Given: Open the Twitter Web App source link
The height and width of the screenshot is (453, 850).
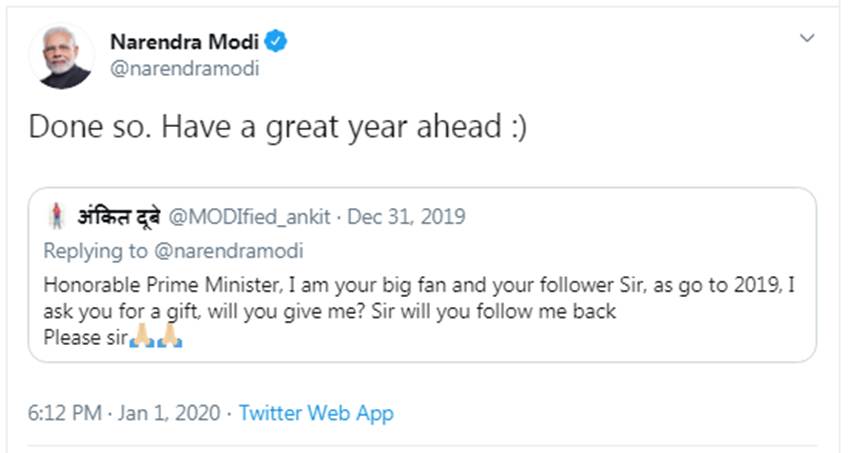Looking at the screenshot, I should pos(317,412).
